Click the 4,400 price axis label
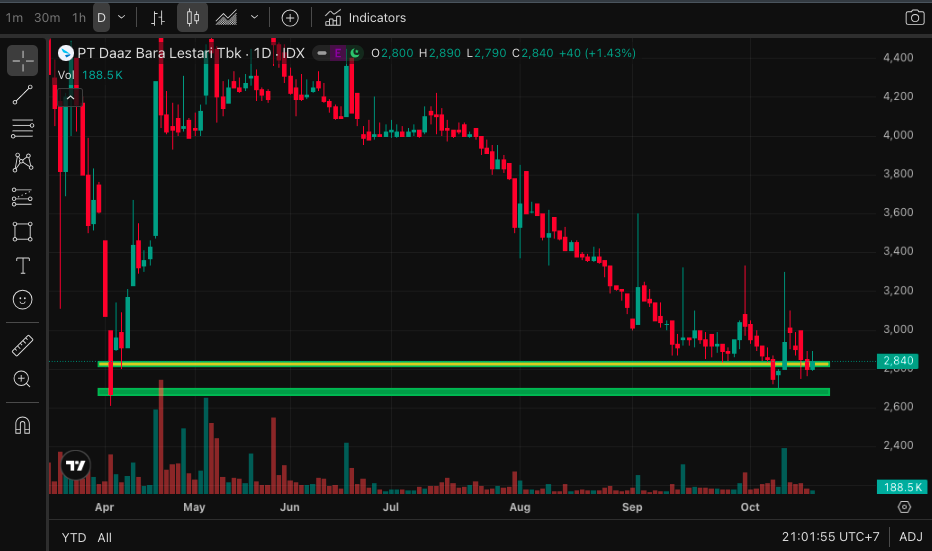This screenshot has height=551, width=932. point(898,58)
